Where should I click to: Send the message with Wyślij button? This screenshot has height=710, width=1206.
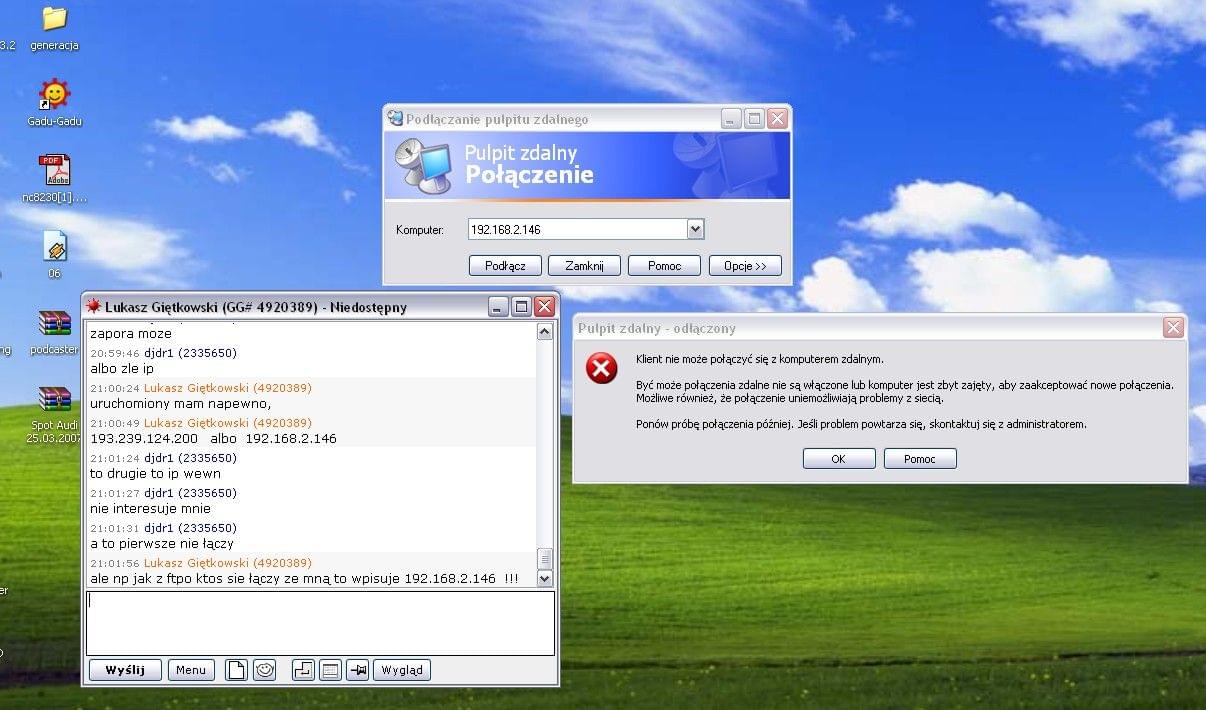tap(125, 670)
